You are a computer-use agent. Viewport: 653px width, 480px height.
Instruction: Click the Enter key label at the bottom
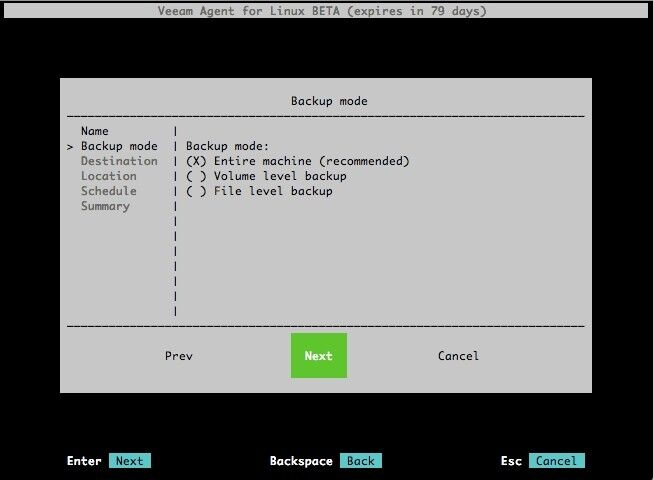pyautogui.click(x=84, y=461)
